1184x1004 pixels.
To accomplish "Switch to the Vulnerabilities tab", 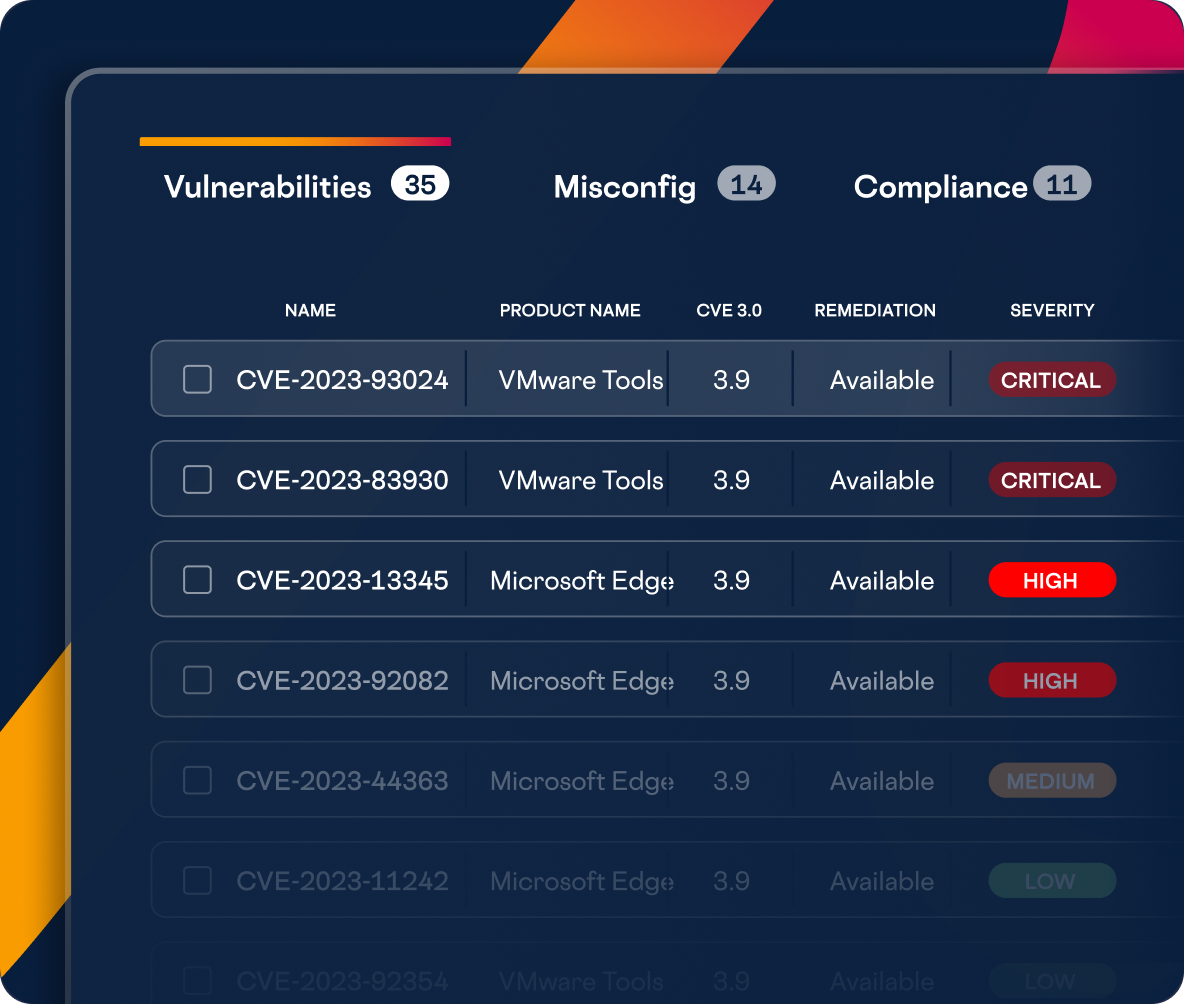I will [x=267, y=187].
